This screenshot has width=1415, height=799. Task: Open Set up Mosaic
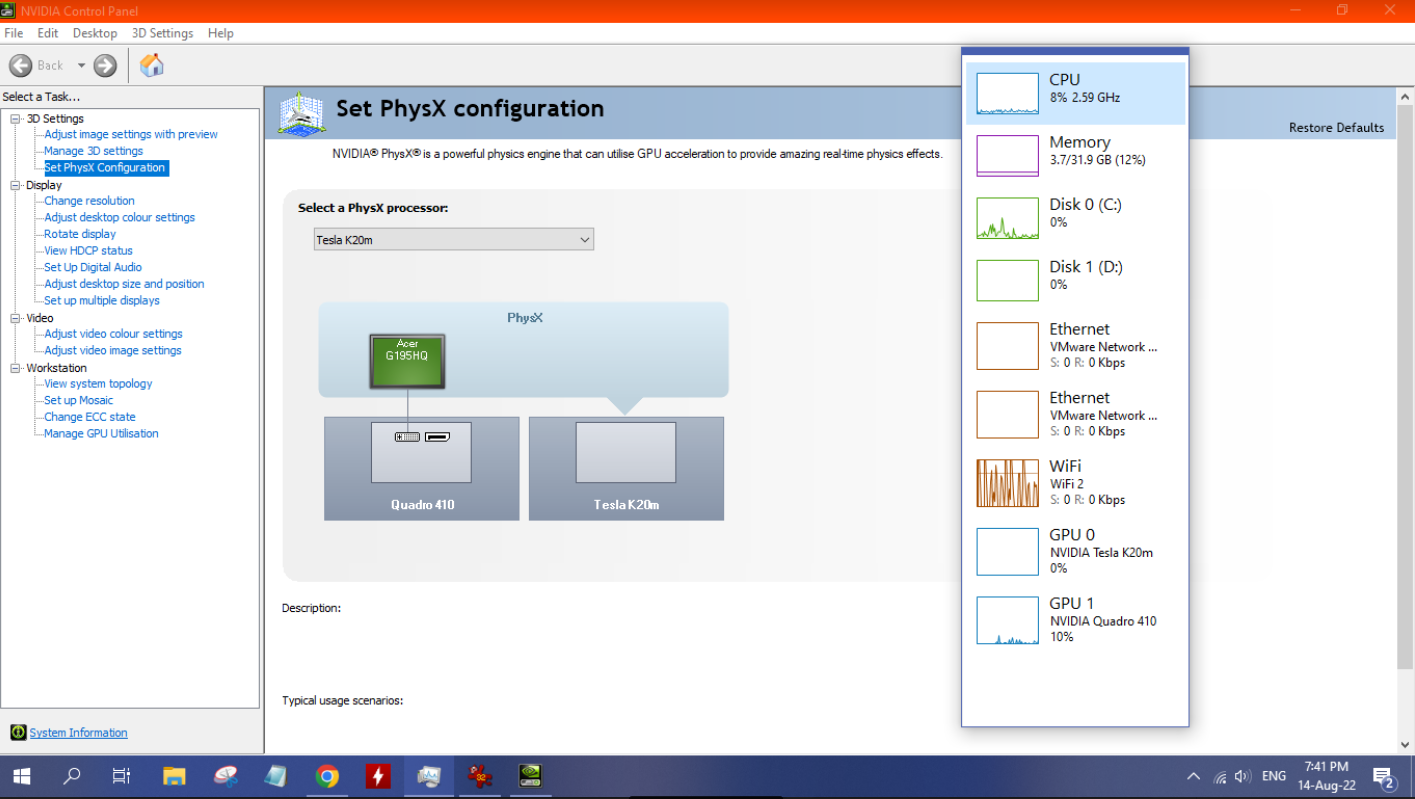pos(79,400)
